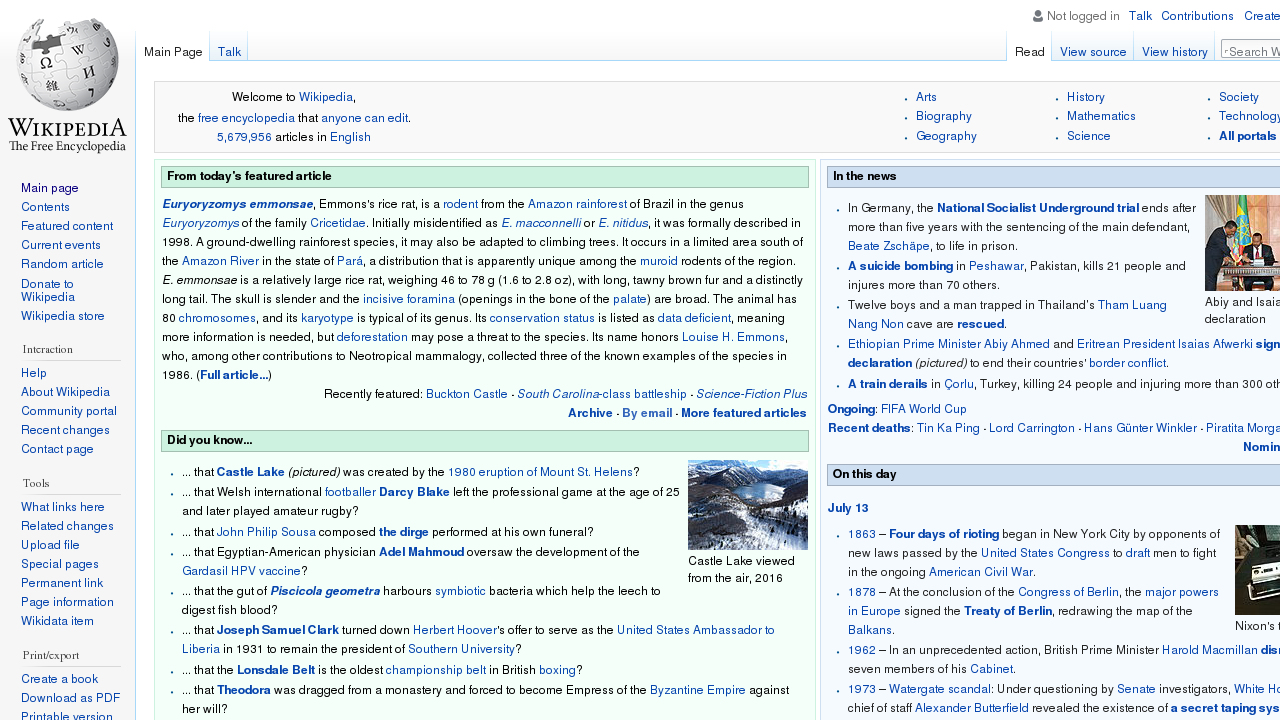Open the Mathematics portal link
The image size is (1280, 720).
pyautogui.click(x=1101, y=116)
